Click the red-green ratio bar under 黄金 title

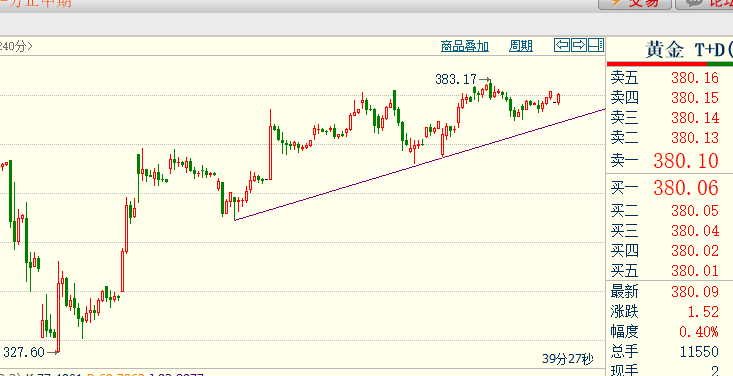[670, 64]
